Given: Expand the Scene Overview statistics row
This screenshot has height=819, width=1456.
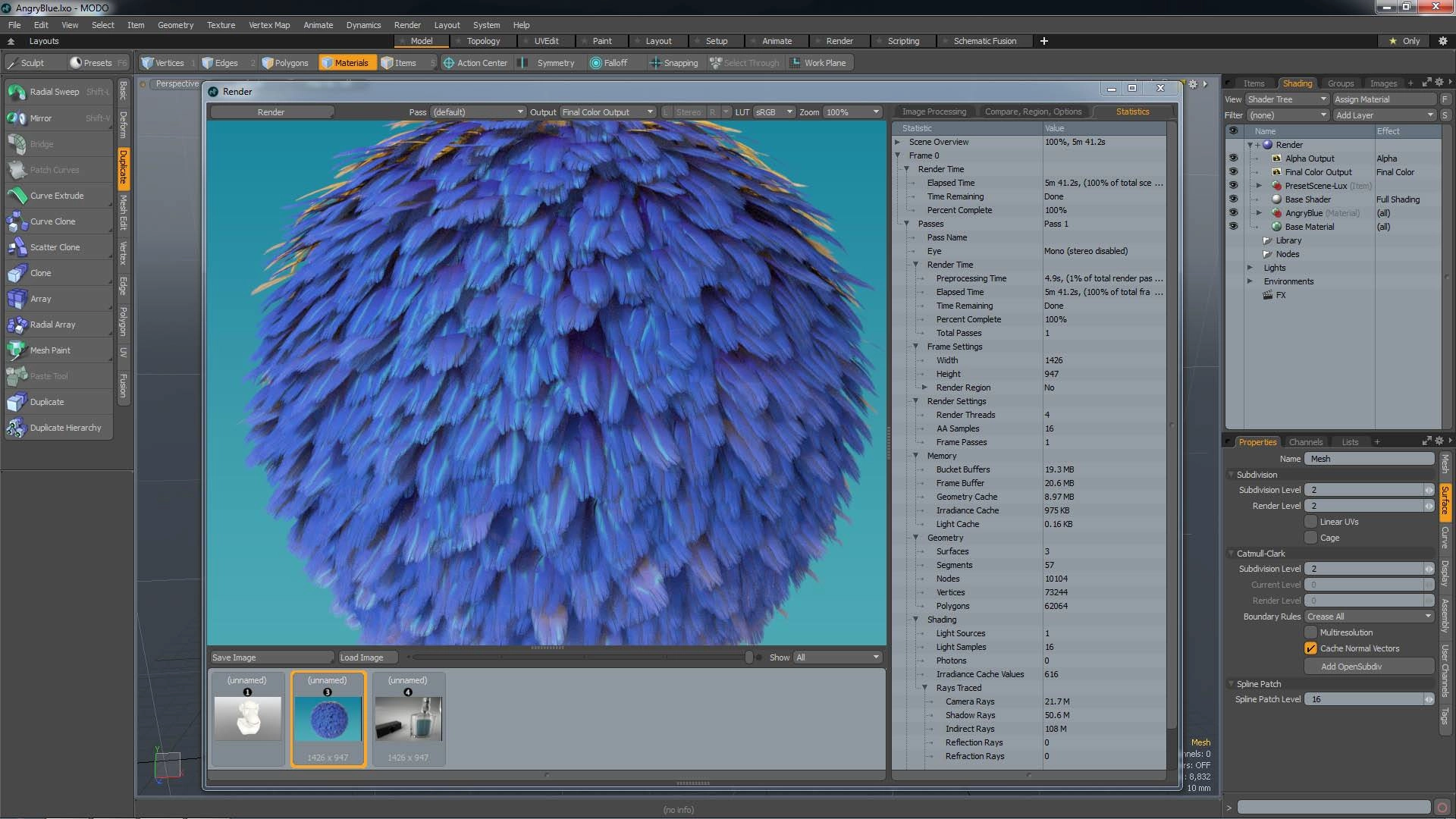Looking at the screenshot, I should coord(898,142).
